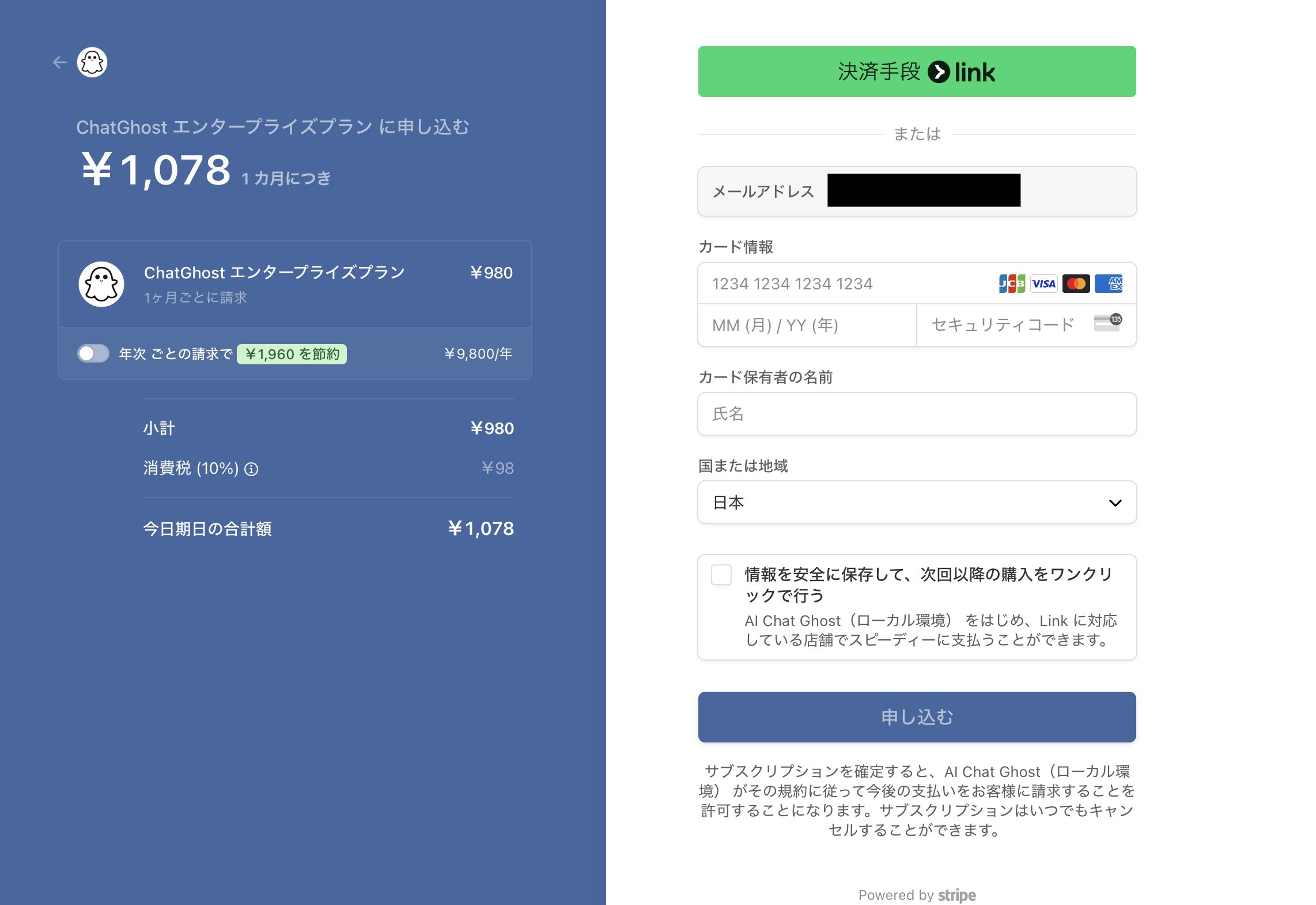Screen dimensions: 1316x905
Task: Click the VISA card icon
Action: pyautogui.click(x=1044, y=284)
